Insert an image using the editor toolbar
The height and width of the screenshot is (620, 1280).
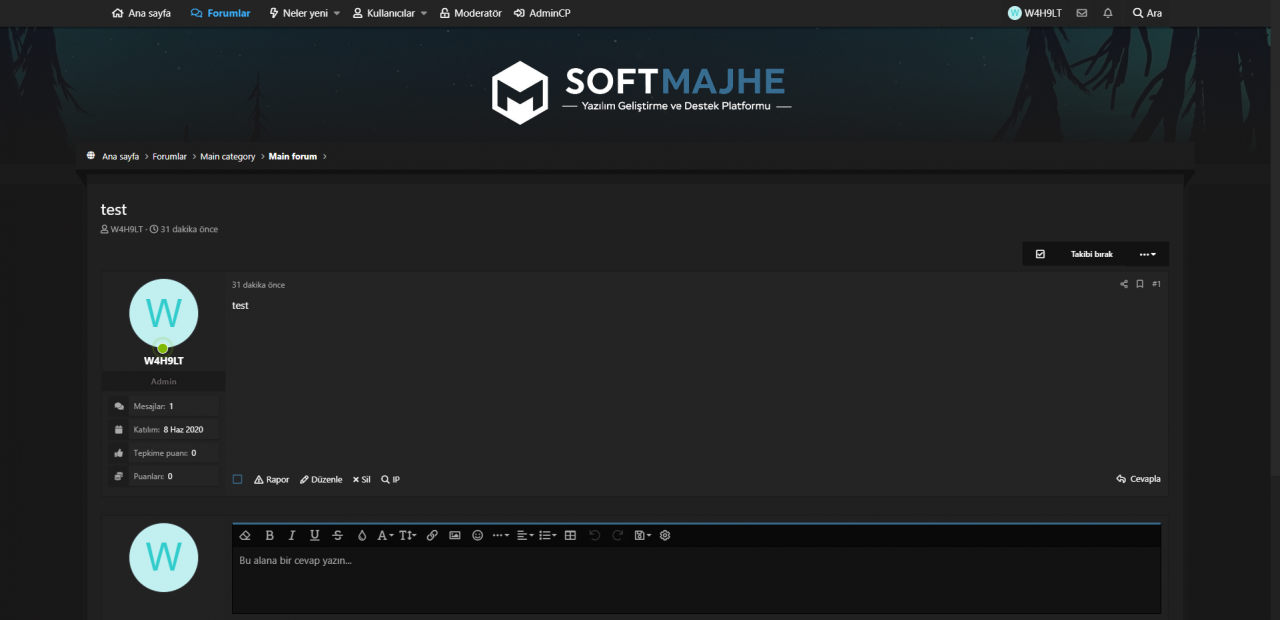[454, 535]
